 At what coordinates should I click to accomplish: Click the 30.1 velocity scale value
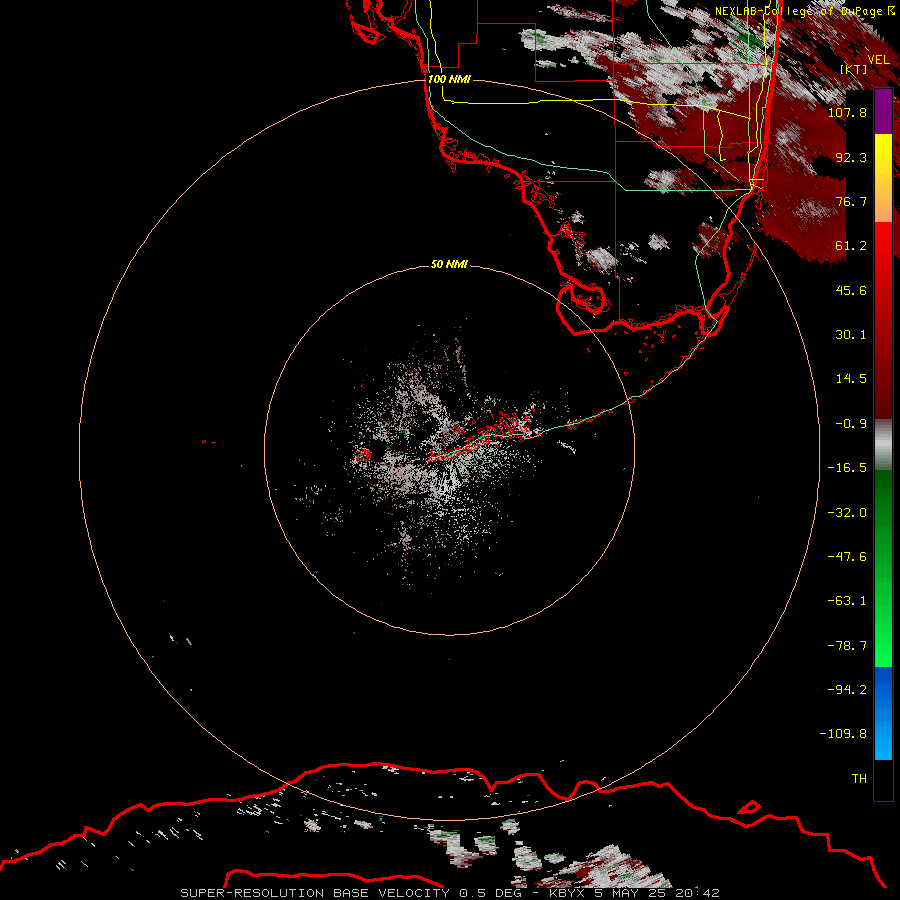(x=851, y=335)
